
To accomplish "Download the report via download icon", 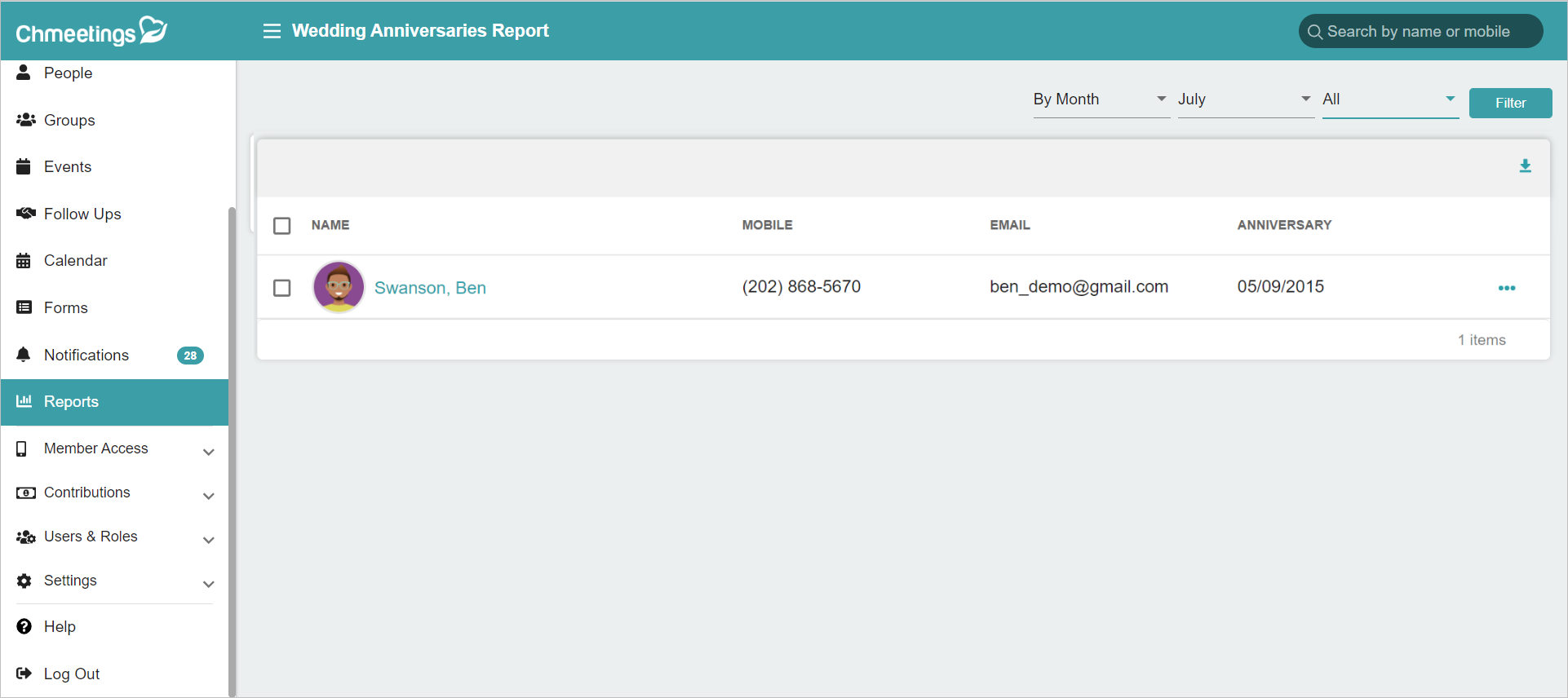I will (1525, 166).
